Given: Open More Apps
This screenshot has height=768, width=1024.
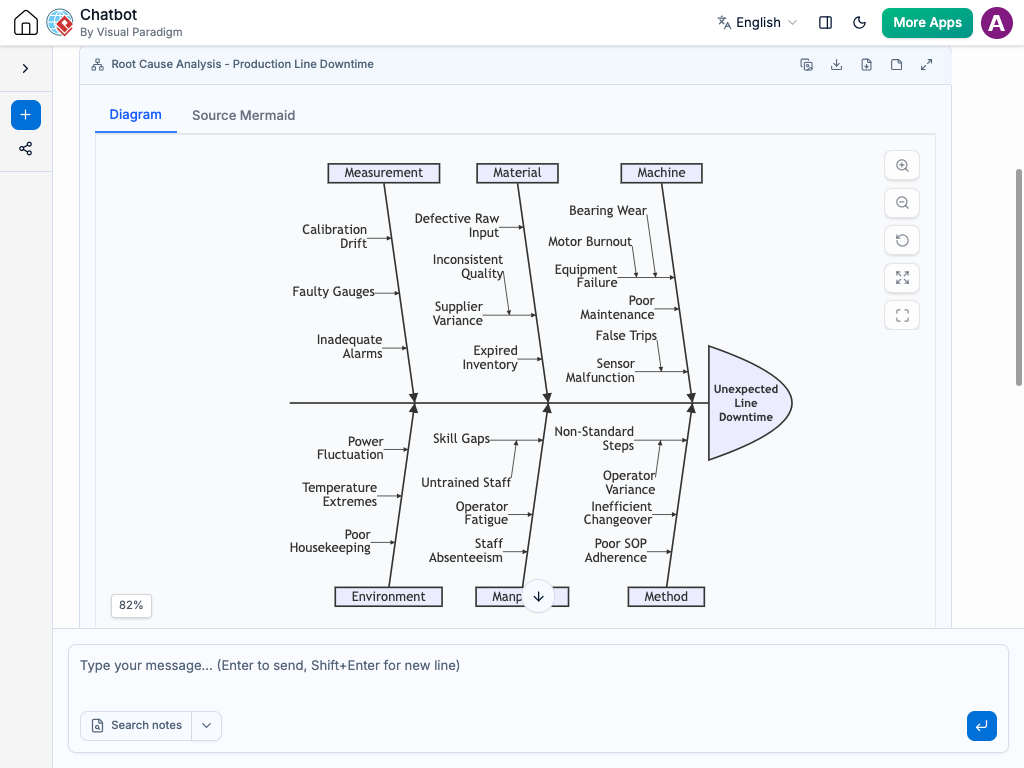Looking at the screenshot, I should pyautogui.click(x=927, y=23).
